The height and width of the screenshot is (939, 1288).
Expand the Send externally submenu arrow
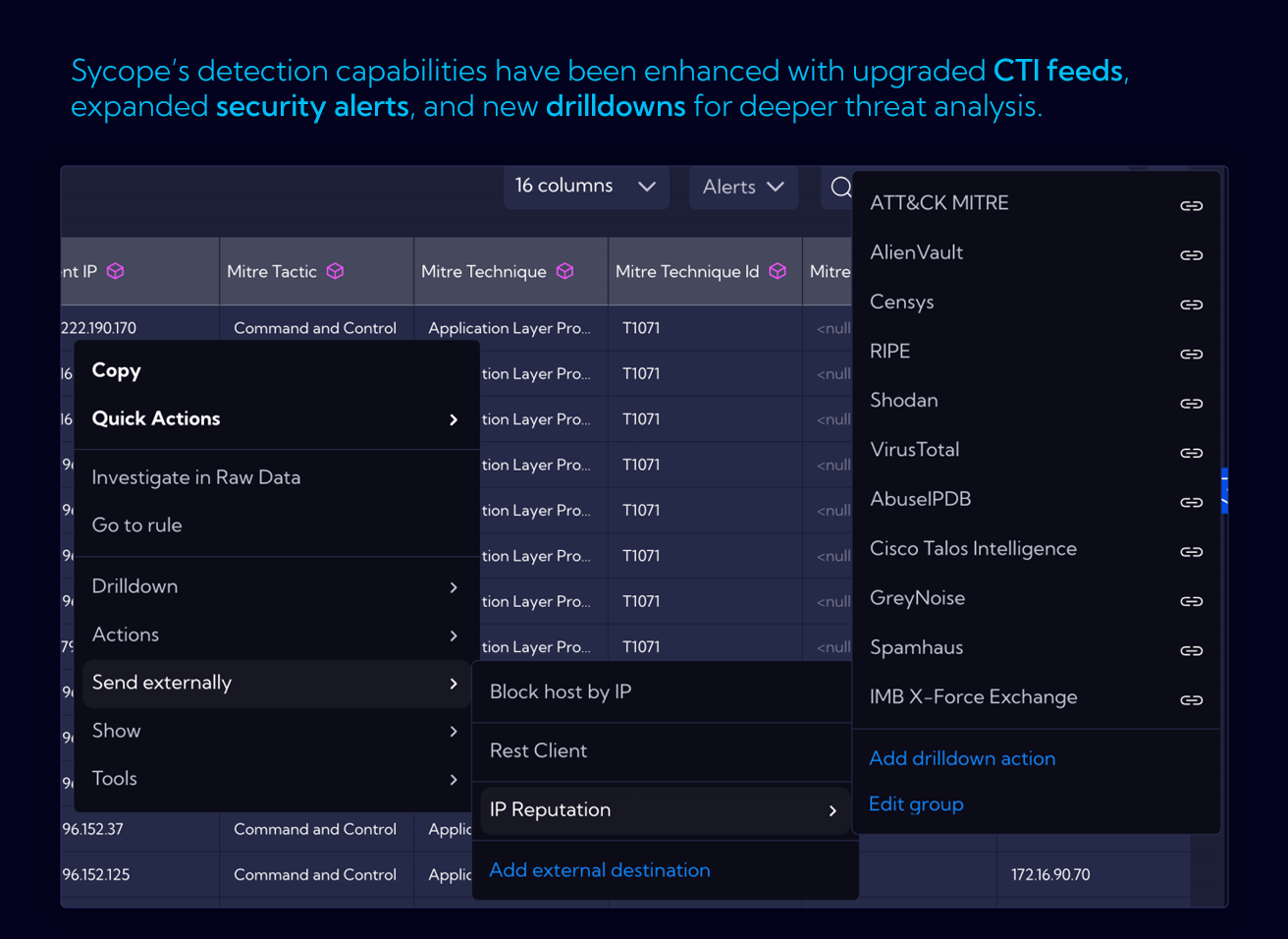coord(454,684)
